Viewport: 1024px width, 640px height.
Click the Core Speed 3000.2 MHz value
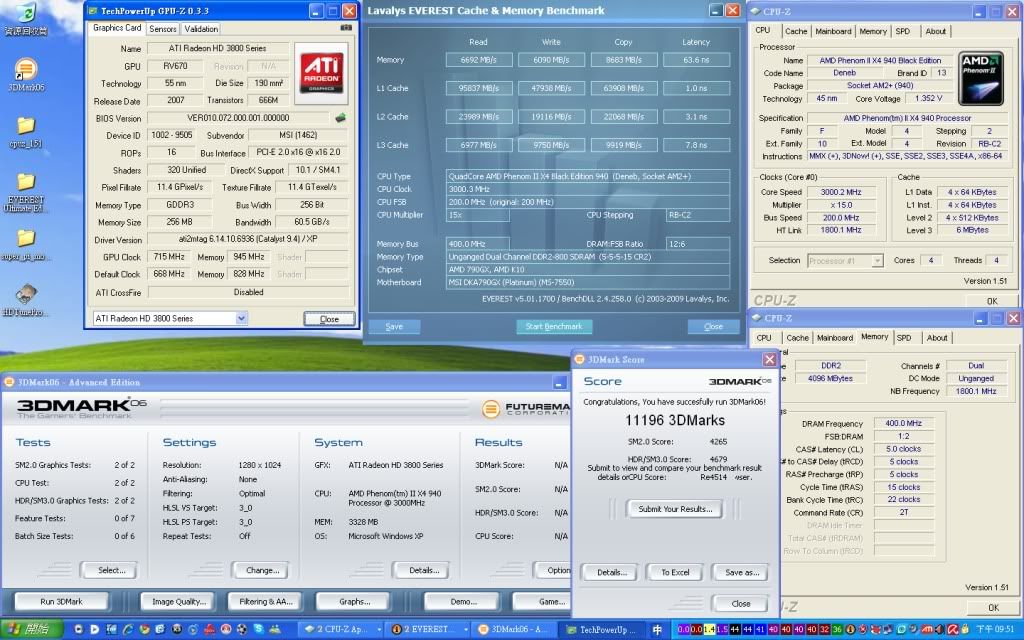point(840,192)
